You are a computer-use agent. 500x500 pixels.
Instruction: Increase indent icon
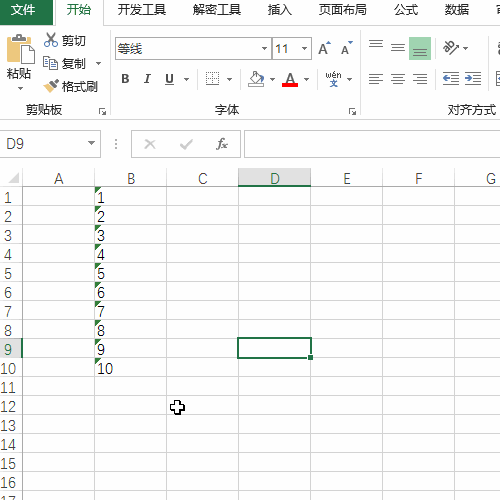473,79
